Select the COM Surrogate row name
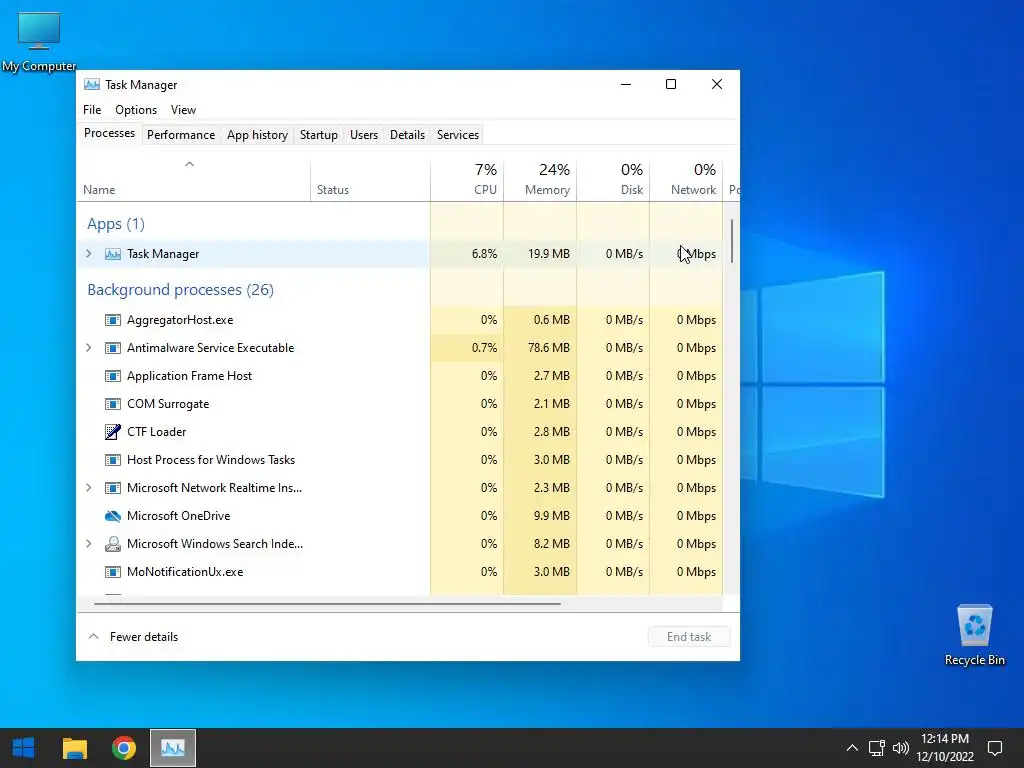 [168, 404]
